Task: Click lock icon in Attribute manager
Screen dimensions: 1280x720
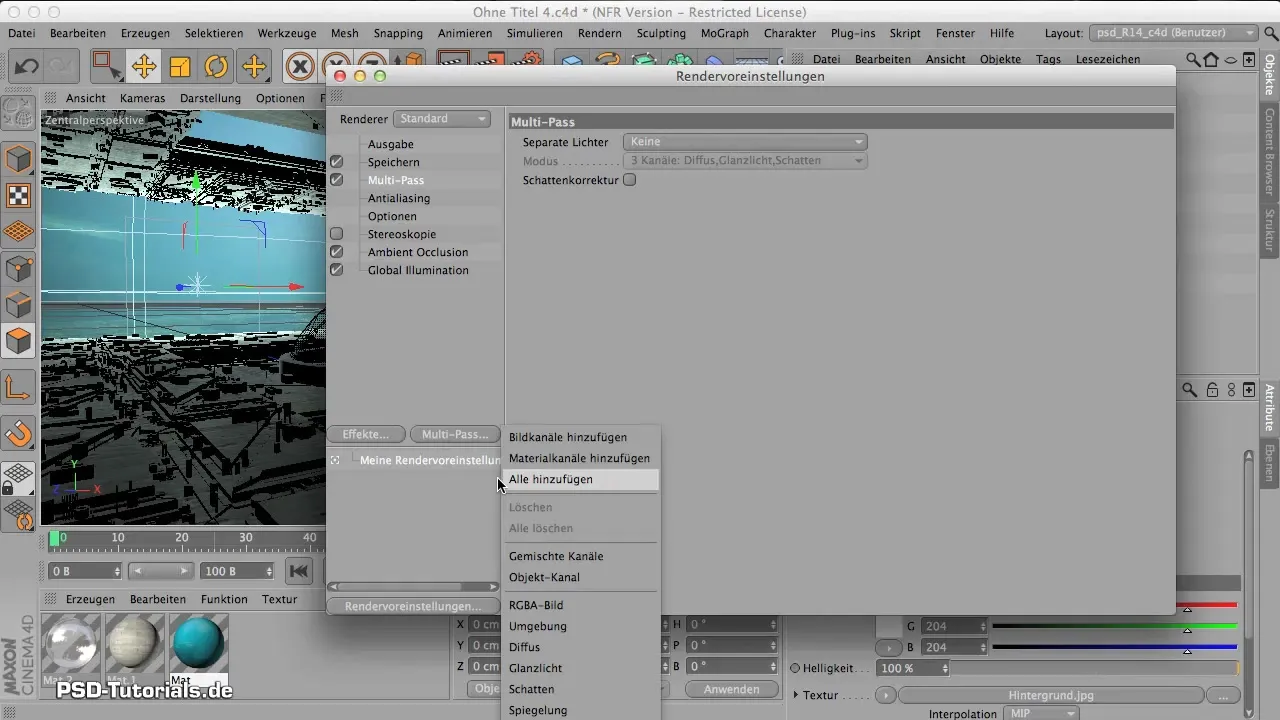Action: [x=1212, y=390]
